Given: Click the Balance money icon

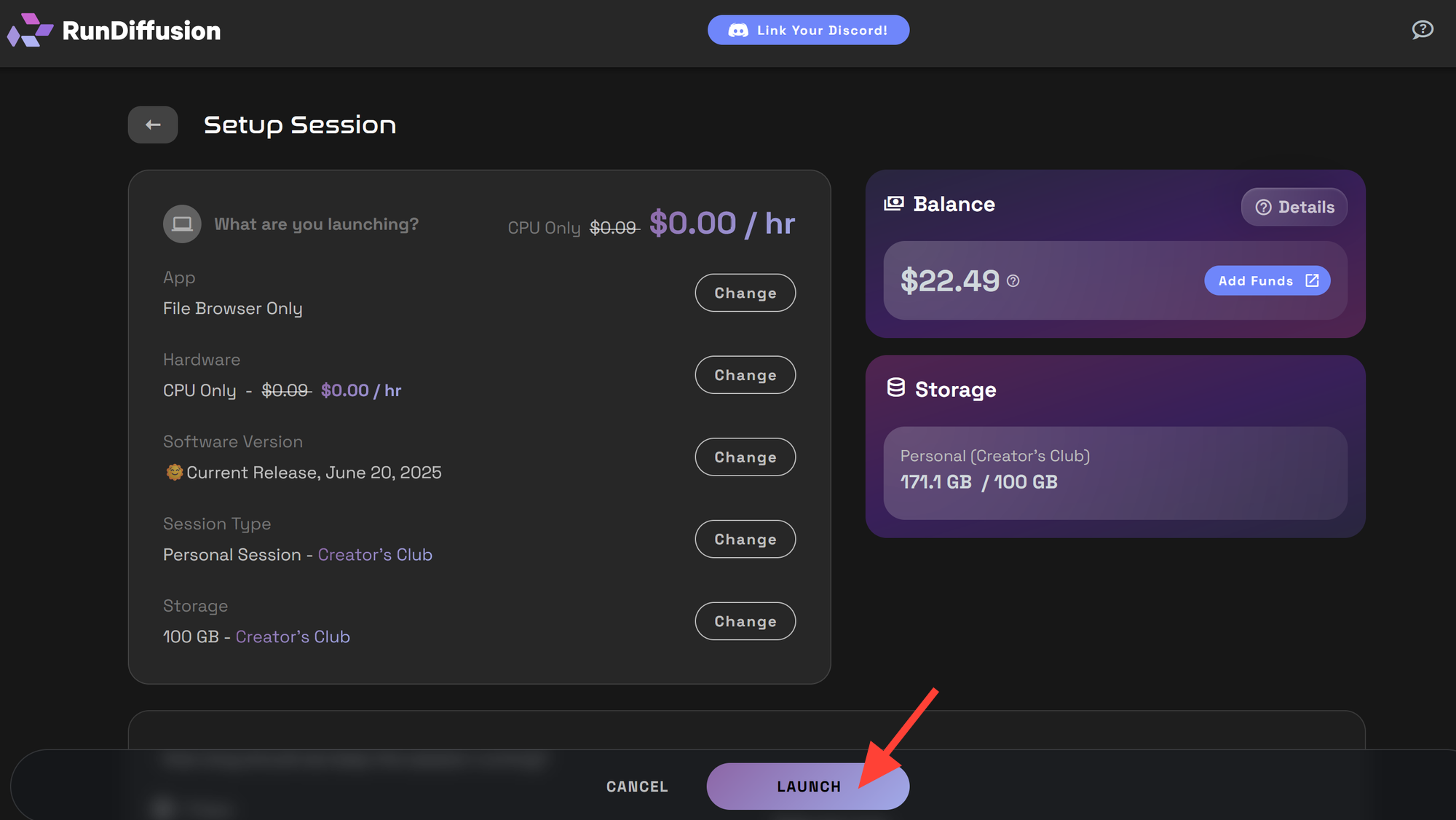Looking at the screenshot, I should click(x=894, y=204).
